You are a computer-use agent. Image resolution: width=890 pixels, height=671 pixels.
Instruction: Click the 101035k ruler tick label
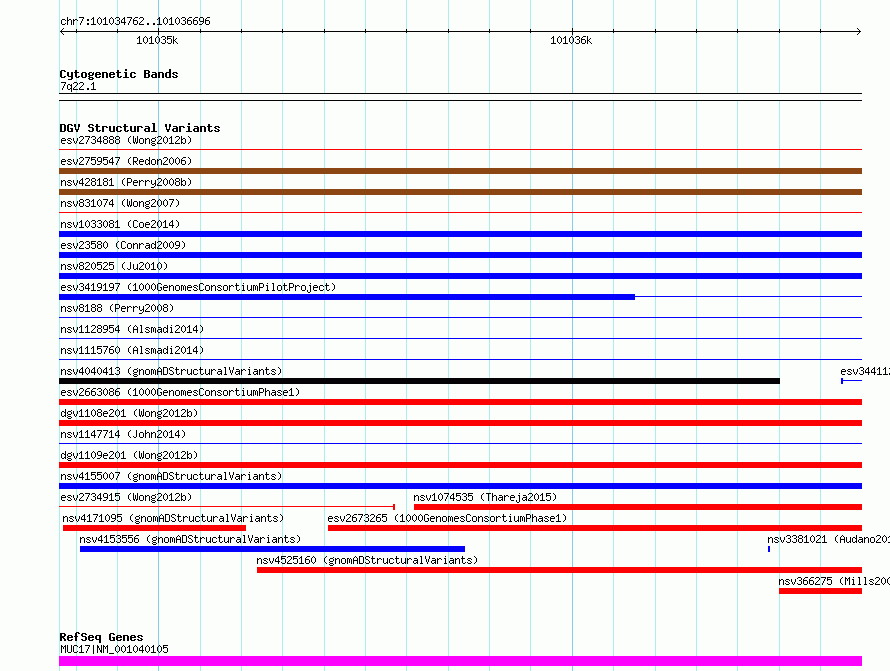click(157, 40)
